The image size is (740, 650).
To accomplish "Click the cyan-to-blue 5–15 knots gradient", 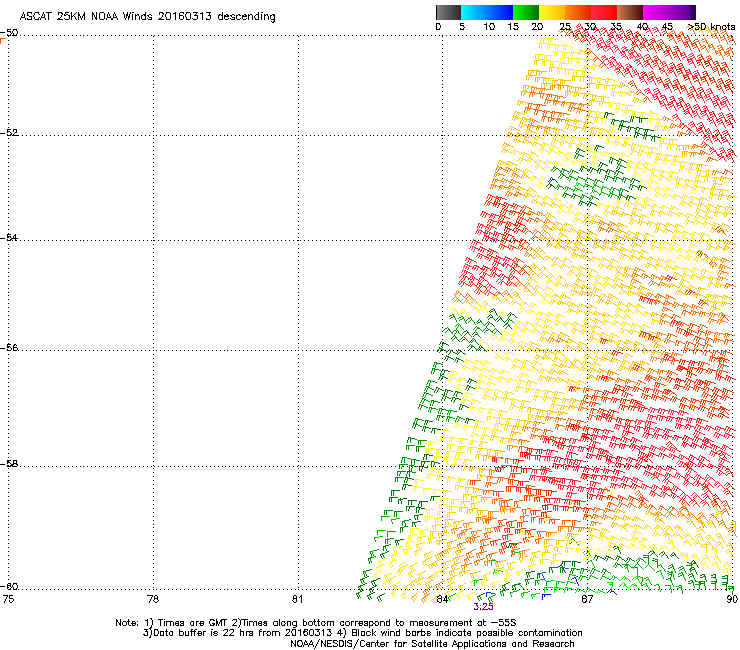I will (x=487, y=12).
